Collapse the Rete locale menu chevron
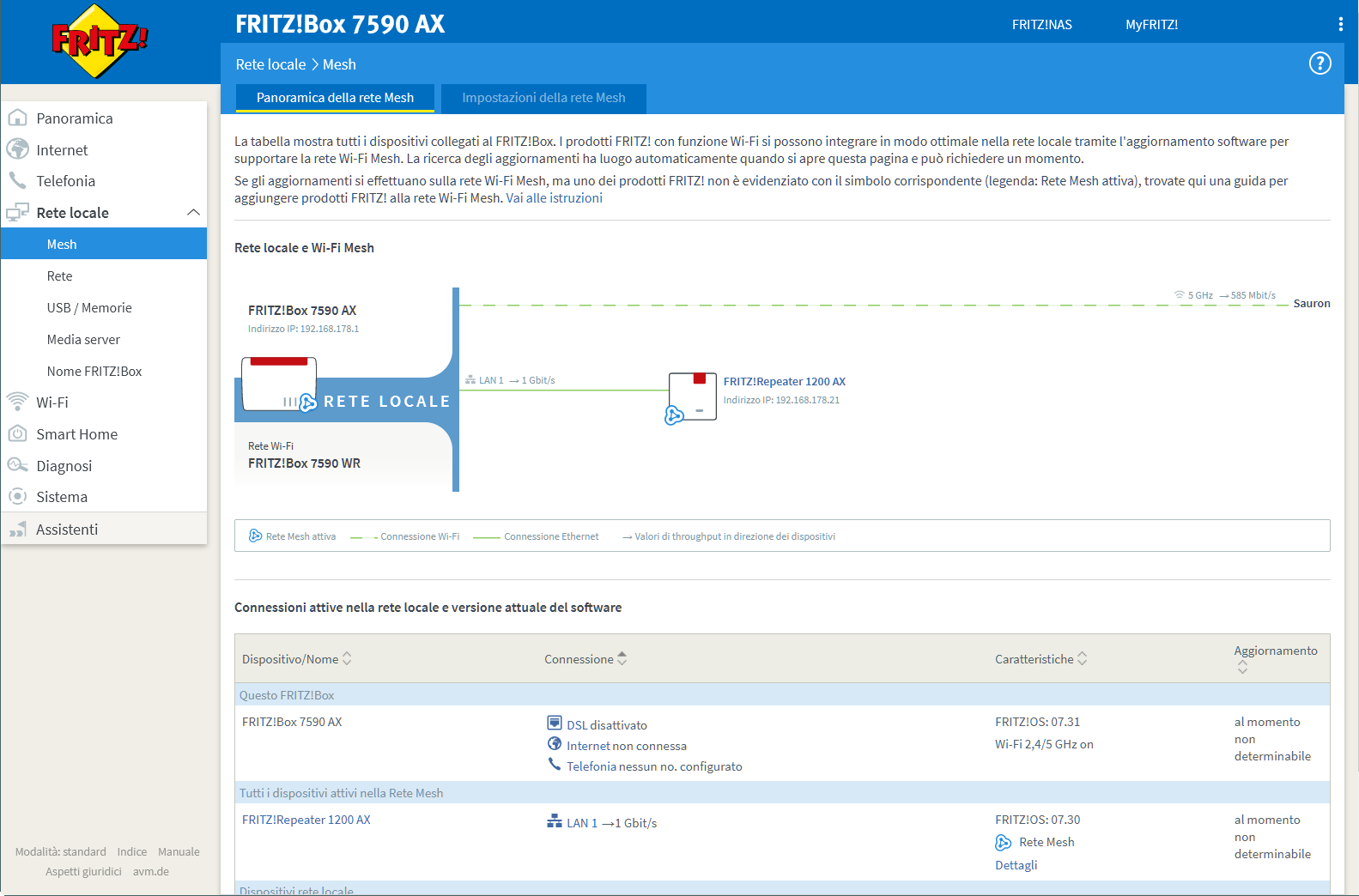 pos(193,213)
